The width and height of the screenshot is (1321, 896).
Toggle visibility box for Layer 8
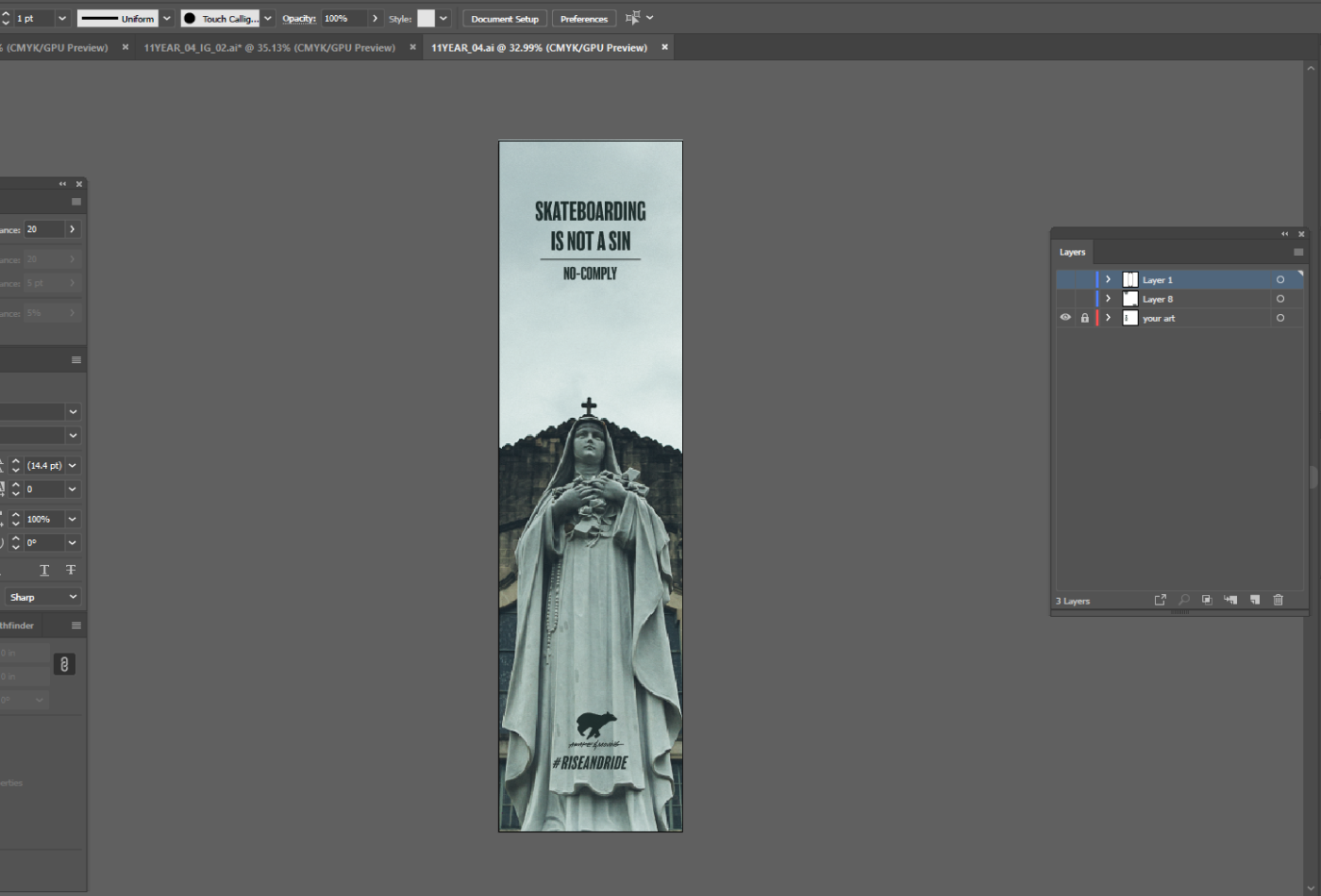click(1065, 299)
